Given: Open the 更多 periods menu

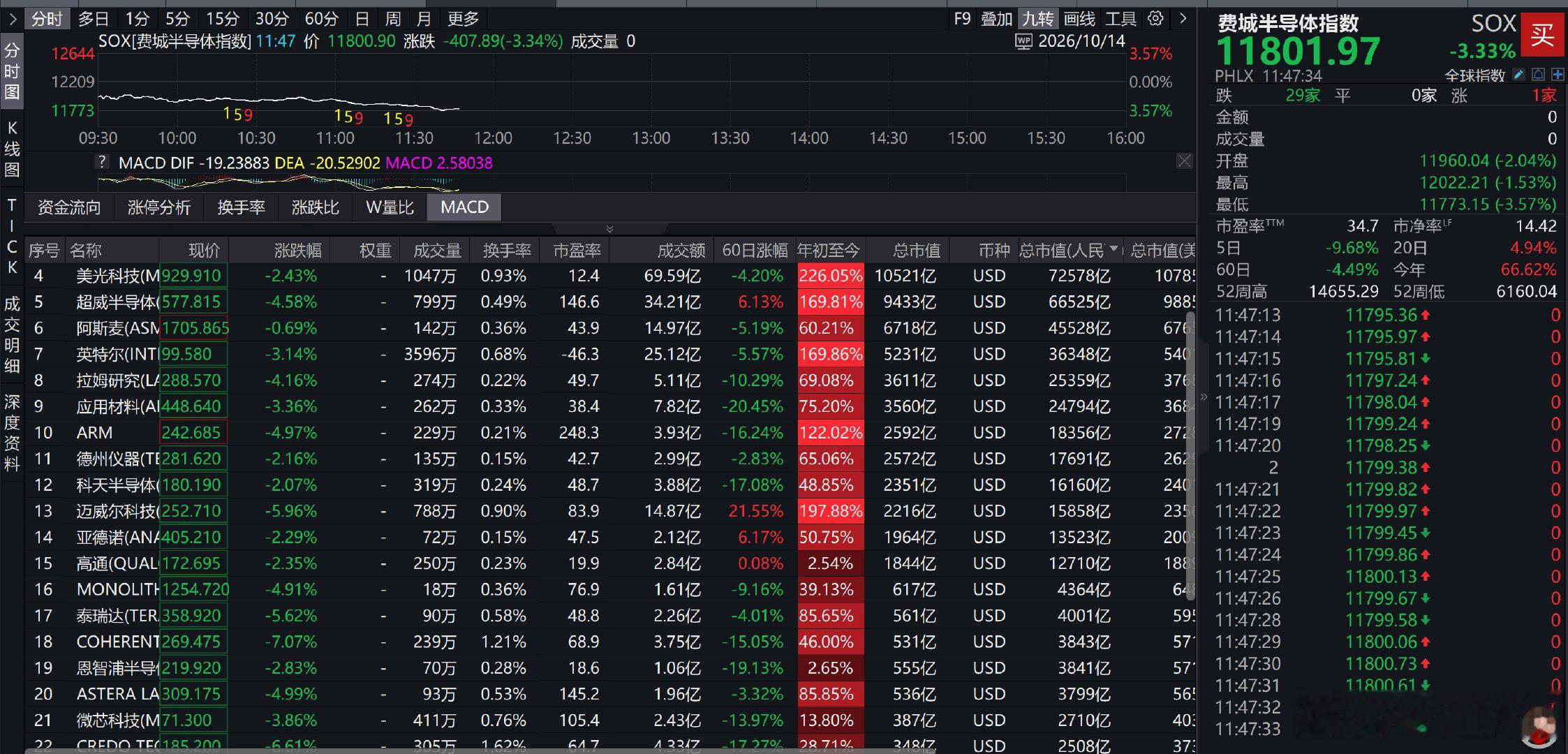Looking at the screenshot, I should 464,19.
